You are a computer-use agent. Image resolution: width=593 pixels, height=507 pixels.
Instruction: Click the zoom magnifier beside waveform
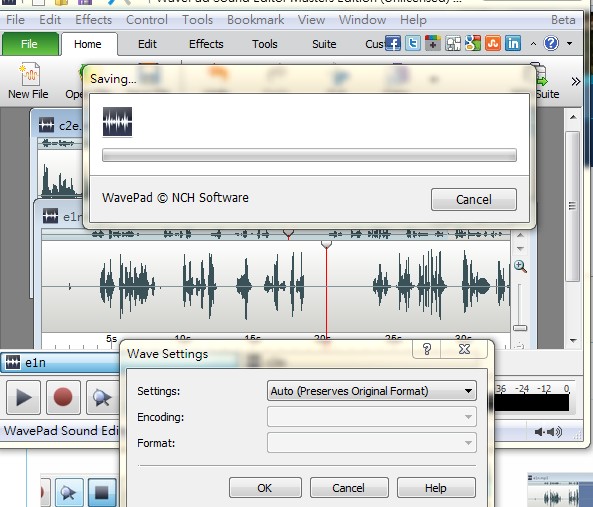tap(520, 266)
